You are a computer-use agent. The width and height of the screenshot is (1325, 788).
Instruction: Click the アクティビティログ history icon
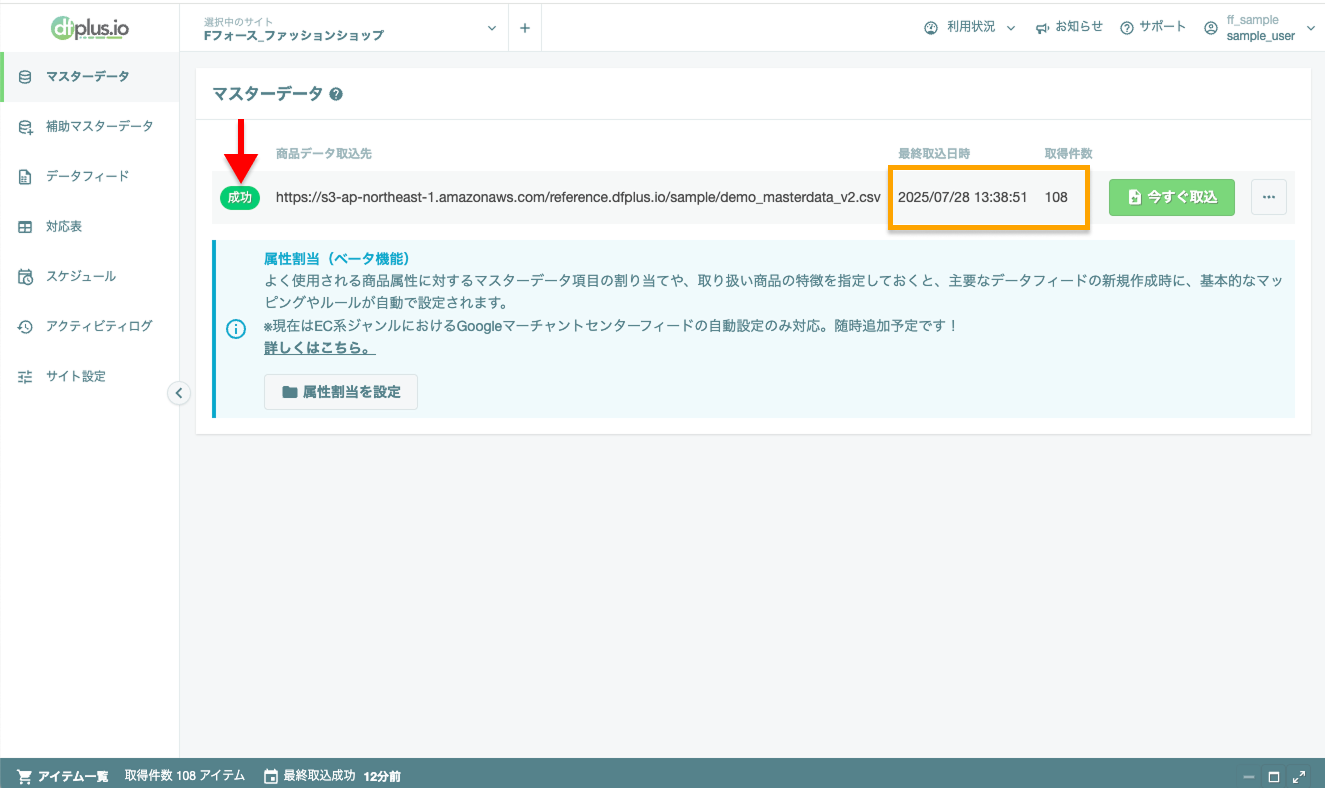point(25,327)
